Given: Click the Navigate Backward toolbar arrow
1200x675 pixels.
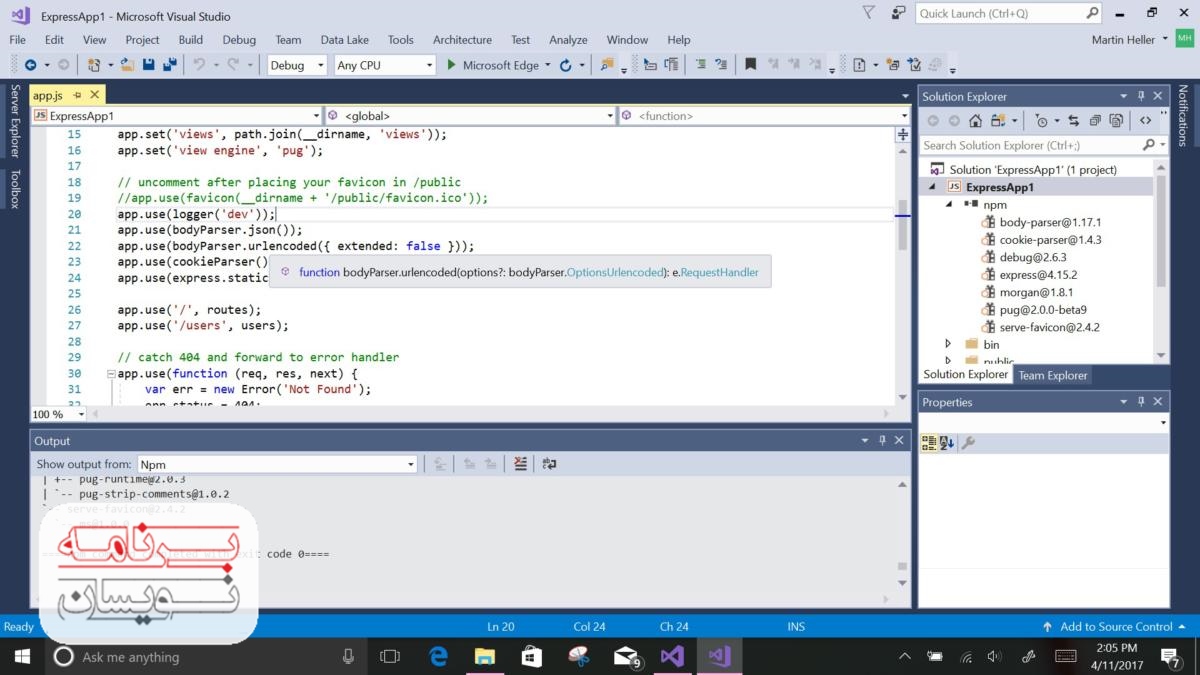Looking at the screenshot, I should 30,65.
